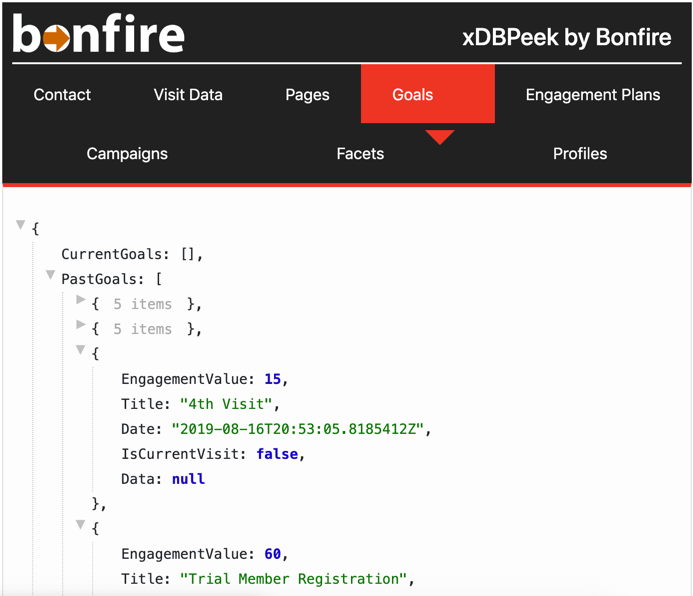Open the Facets tab
693x596 pixels.
[360, 154]
